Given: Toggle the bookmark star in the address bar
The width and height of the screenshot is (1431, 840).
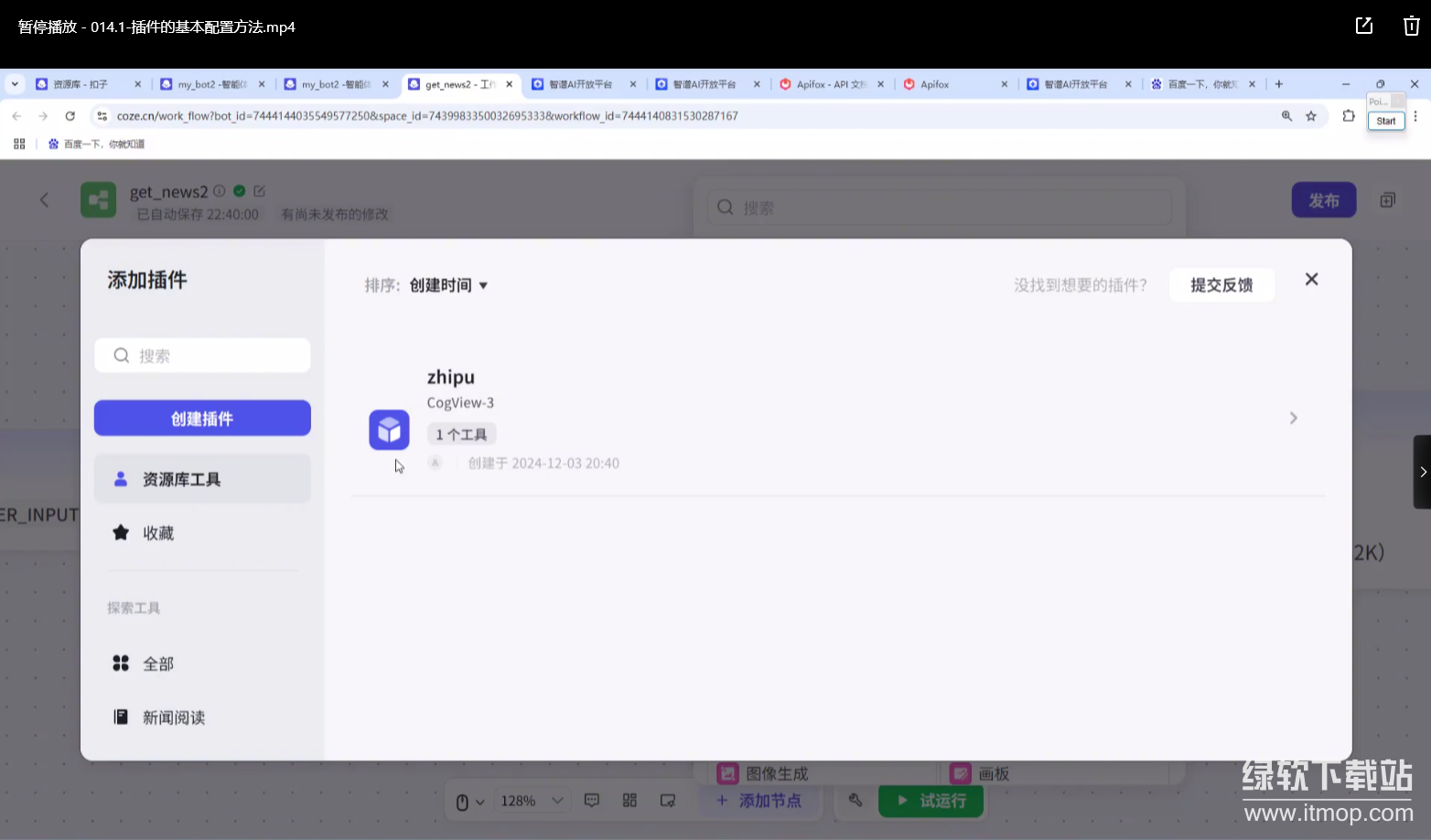Looking at the screenshot, I should (x=1311, y=116).
